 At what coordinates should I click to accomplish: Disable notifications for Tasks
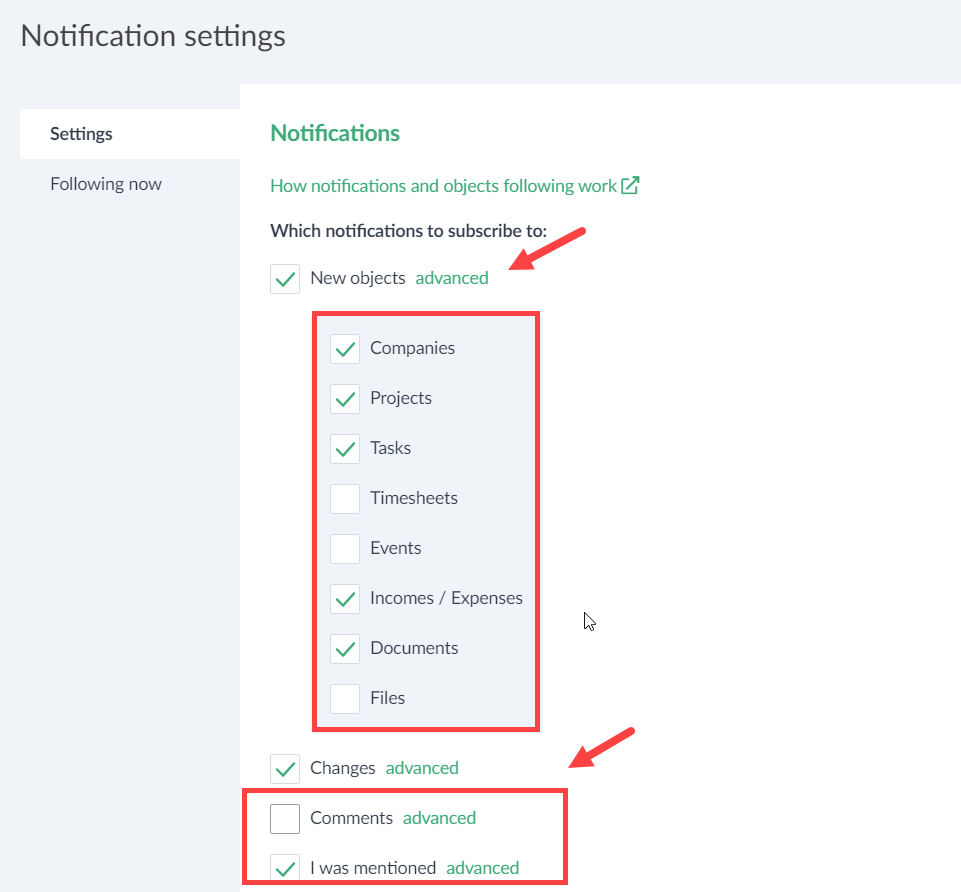[345, 448]
